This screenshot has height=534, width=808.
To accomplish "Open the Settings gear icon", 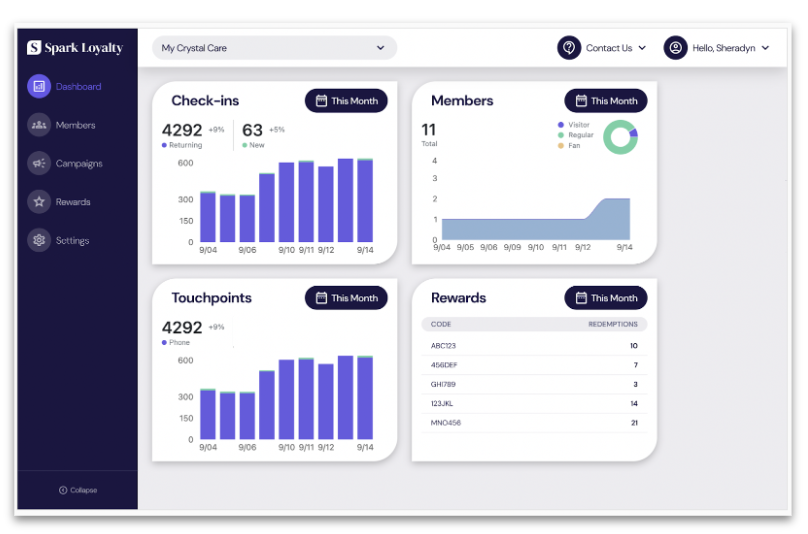I will tap(39, 240).
